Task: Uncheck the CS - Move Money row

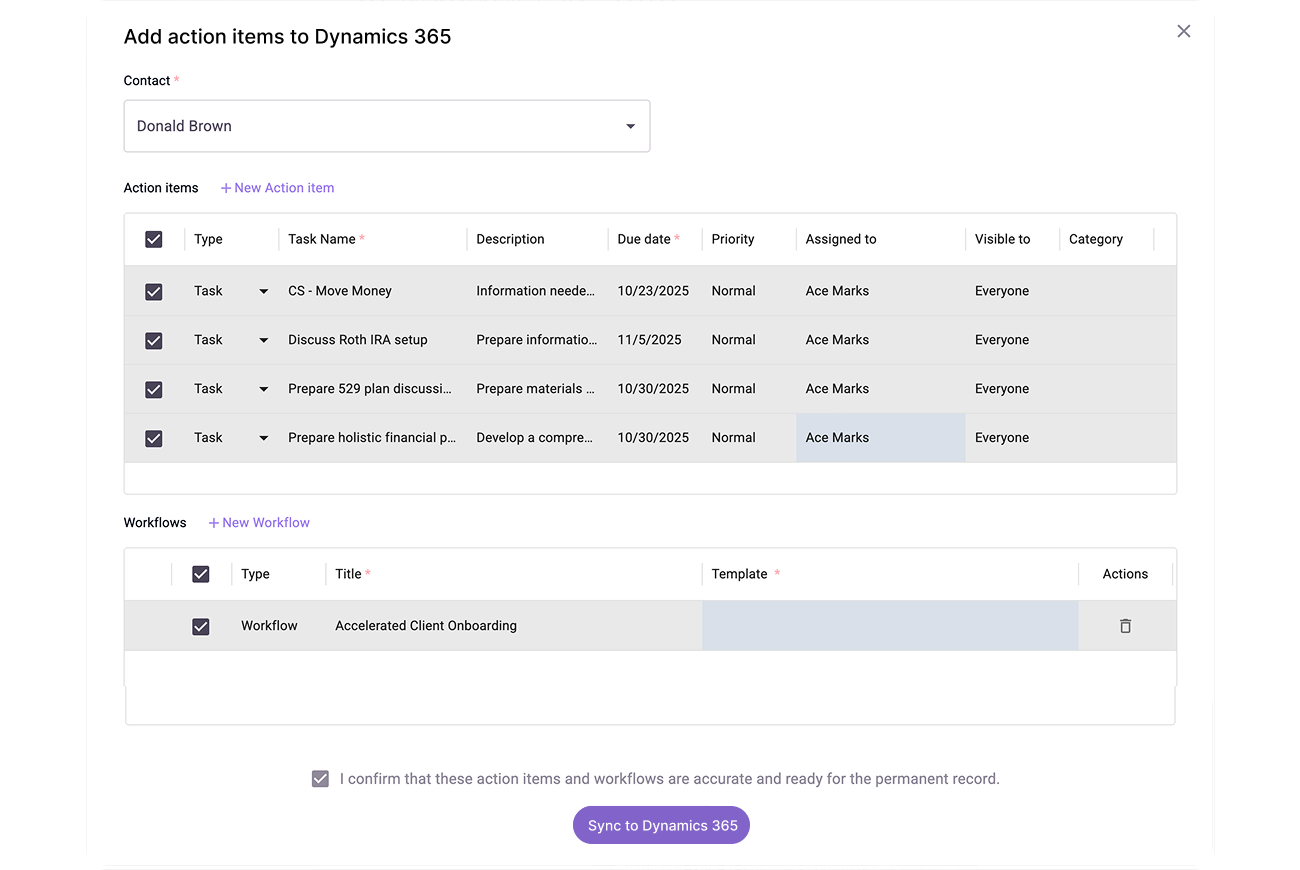Action: (154, 291)
